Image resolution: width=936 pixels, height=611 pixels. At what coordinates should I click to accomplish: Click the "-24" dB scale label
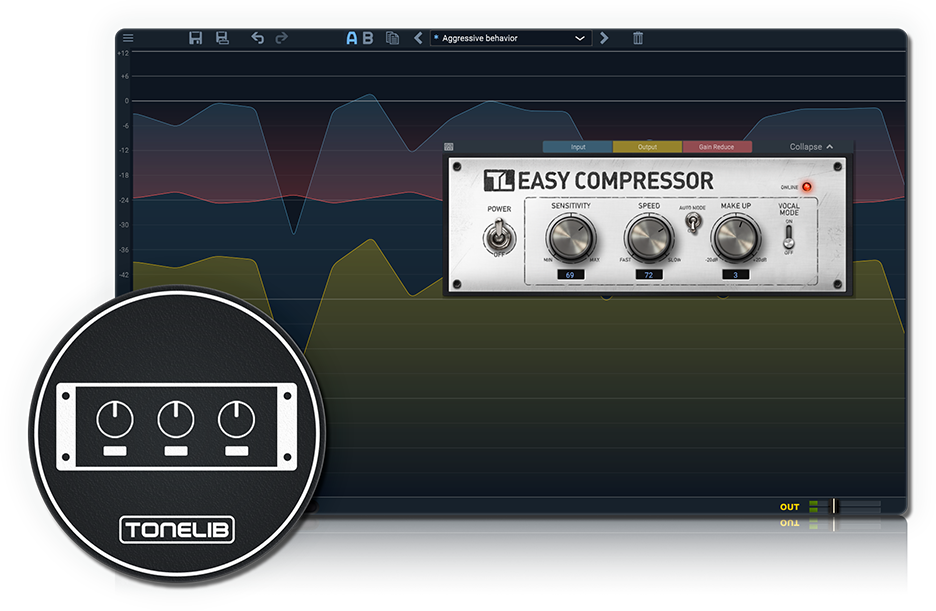pyautogui.click(x=124, y=200)
